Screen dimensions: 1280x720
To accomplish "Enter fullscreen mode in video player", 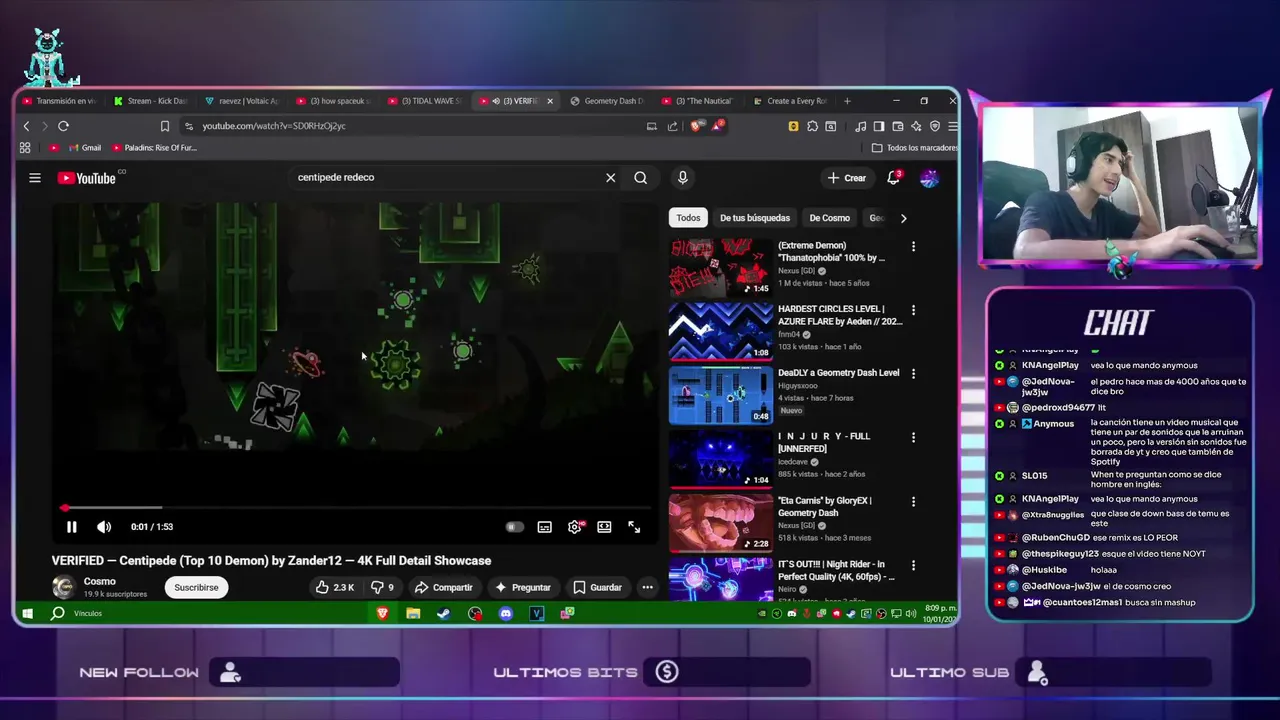I will [634, 527].
